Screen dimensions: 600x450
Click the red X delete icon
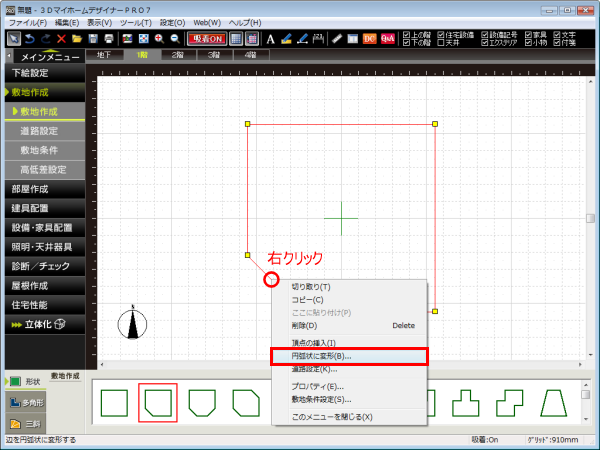[62, 38]
